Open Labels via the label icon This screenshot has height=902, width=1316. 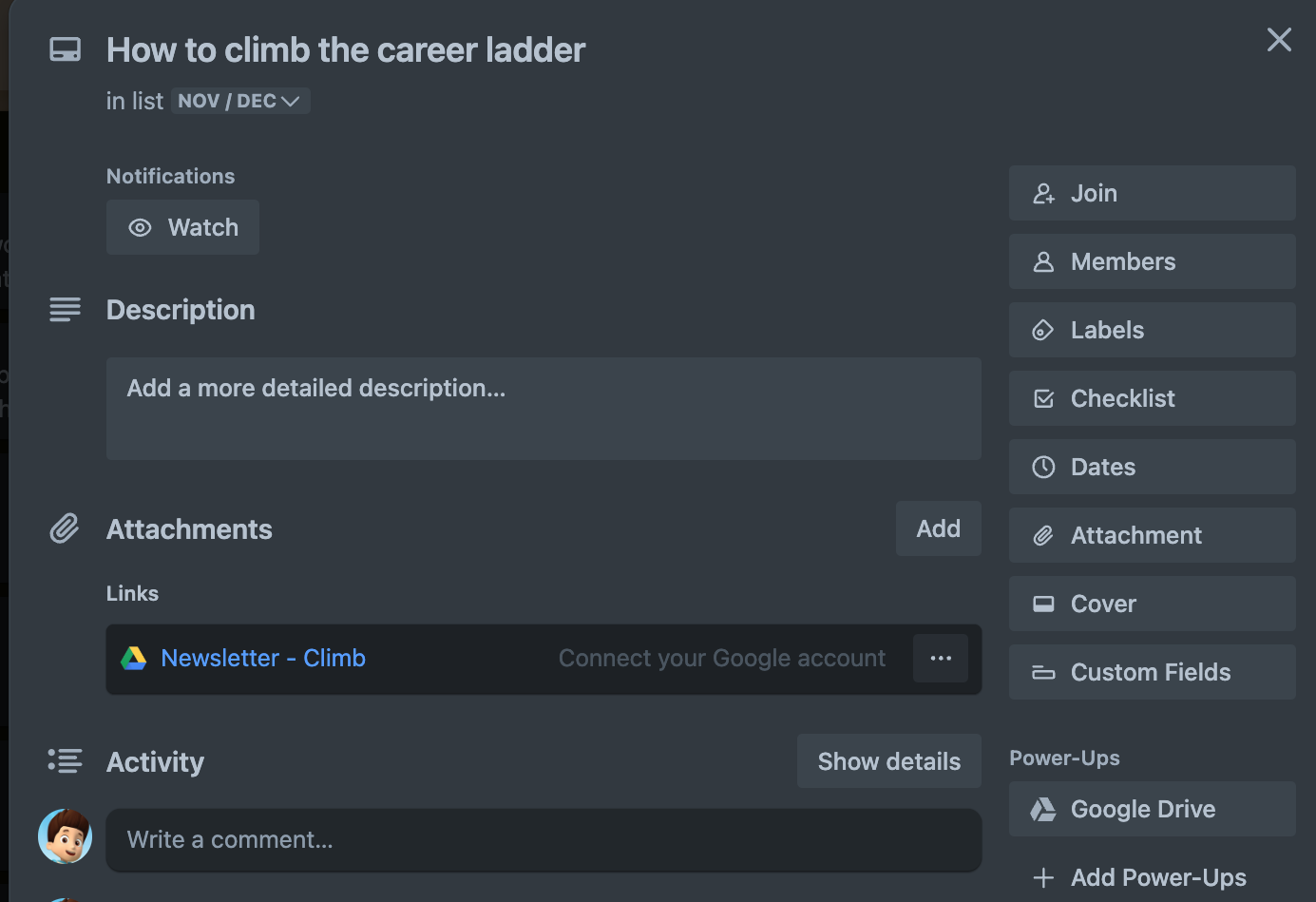click(x=1044, y=330)
